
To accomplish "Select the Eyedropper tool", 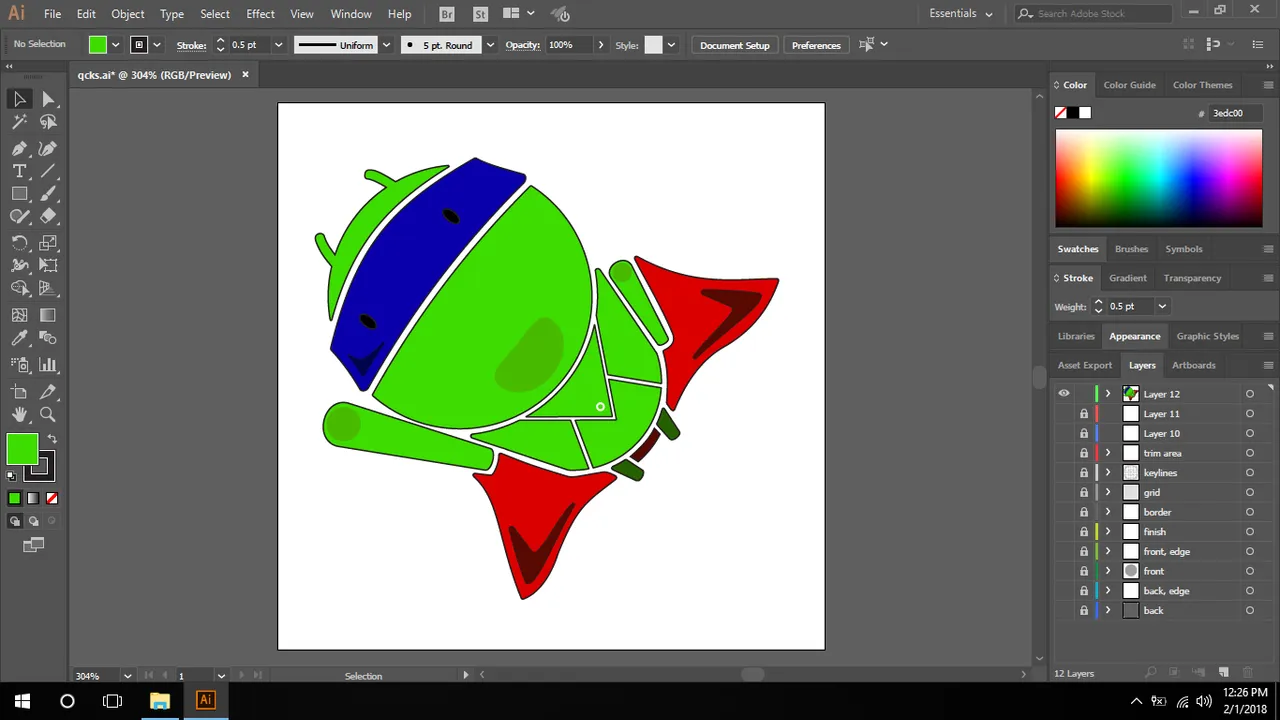I will pyautogui.click(x=19, y=338).
